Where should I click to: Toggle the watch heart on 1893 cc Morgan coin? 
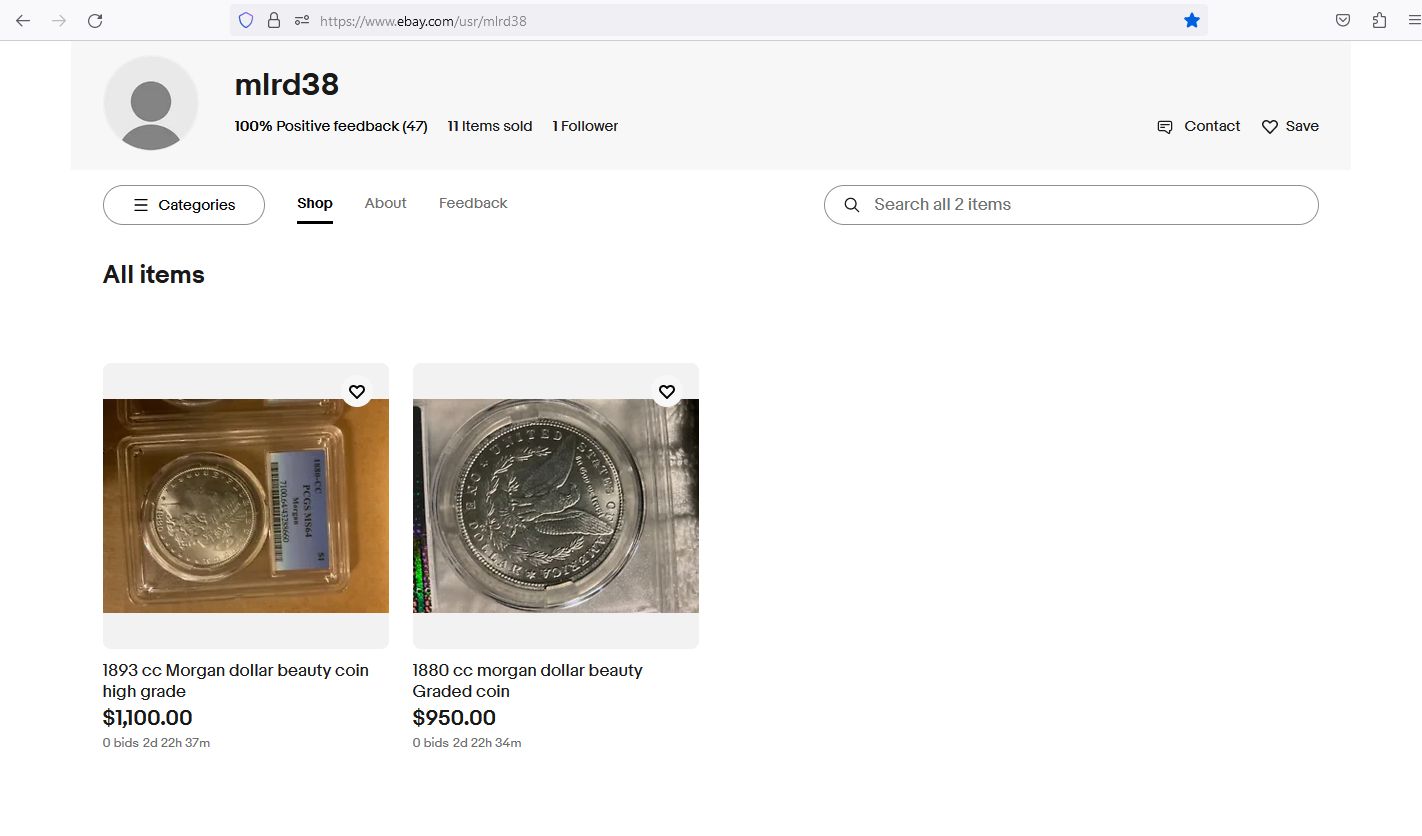point(357,391)
